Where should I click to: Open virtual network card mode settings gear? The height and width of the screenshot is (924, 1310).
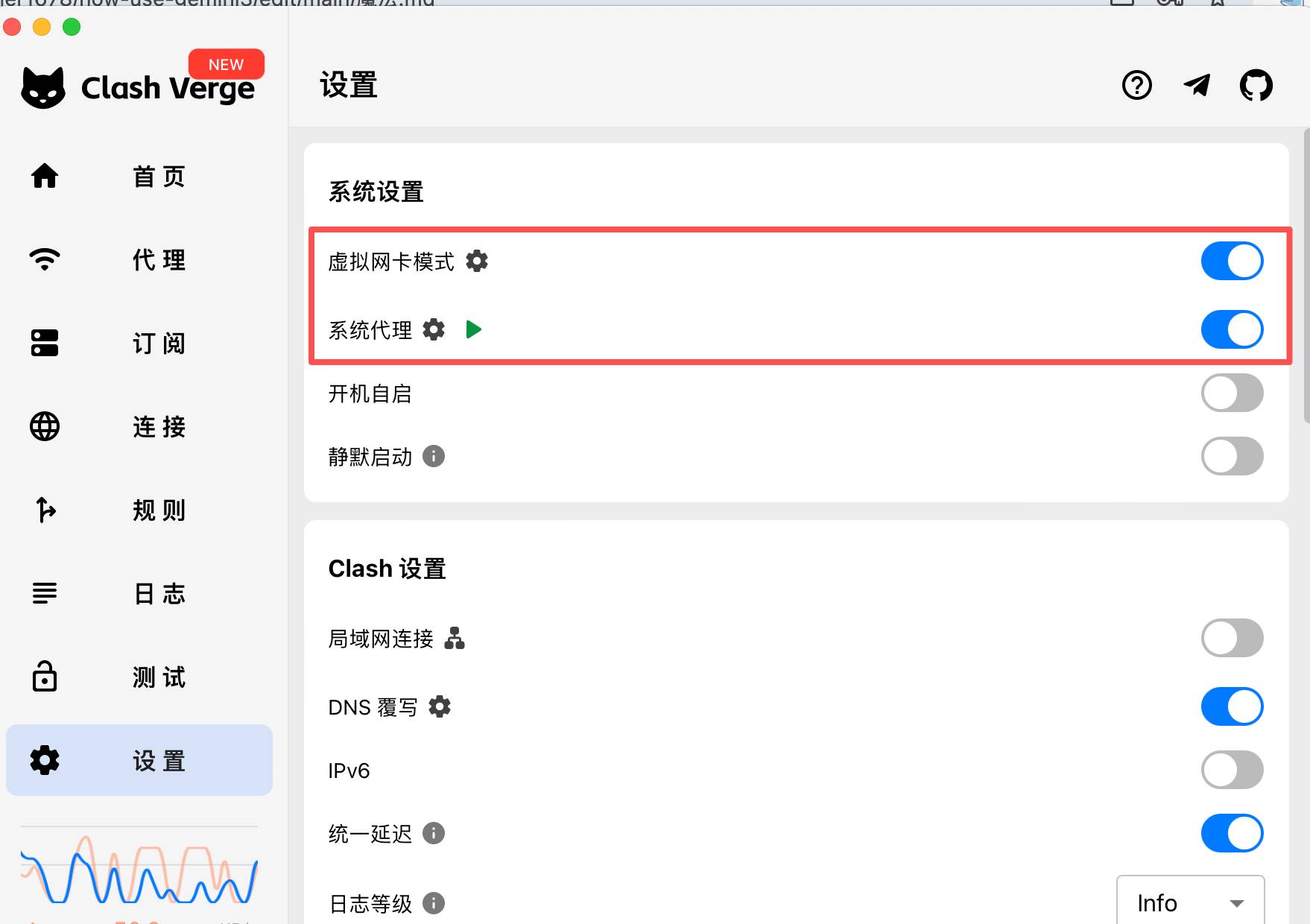click(x=477, y=262)
